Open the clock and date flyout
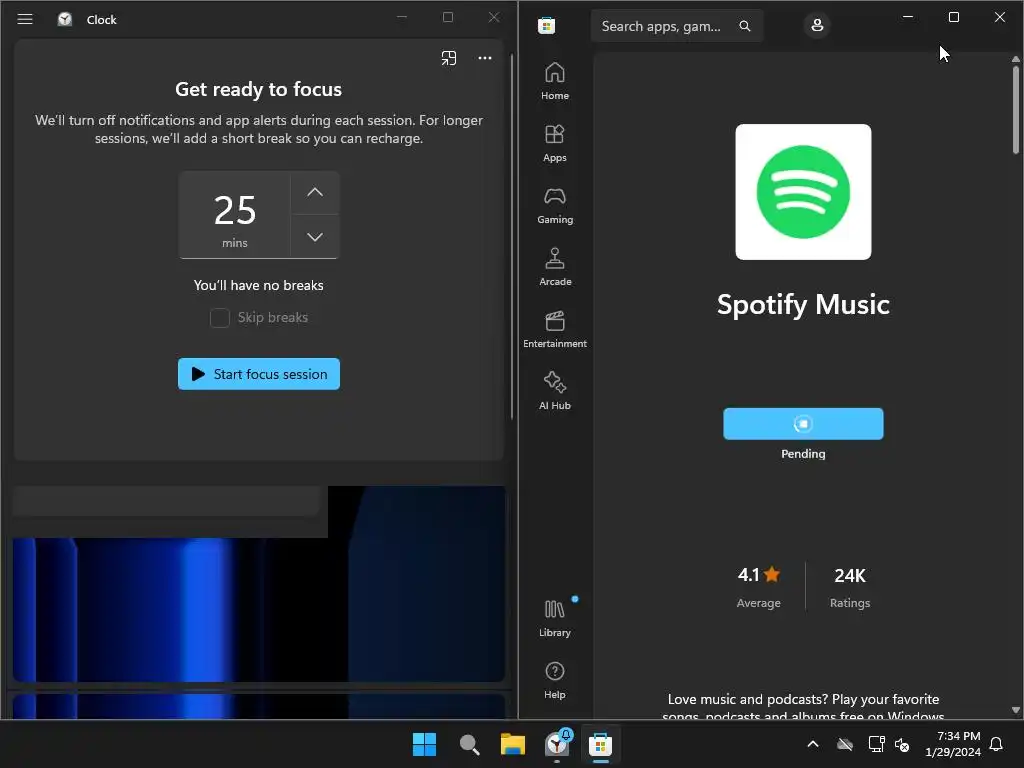Screen dimensions: 1024x768 point(953,744)
